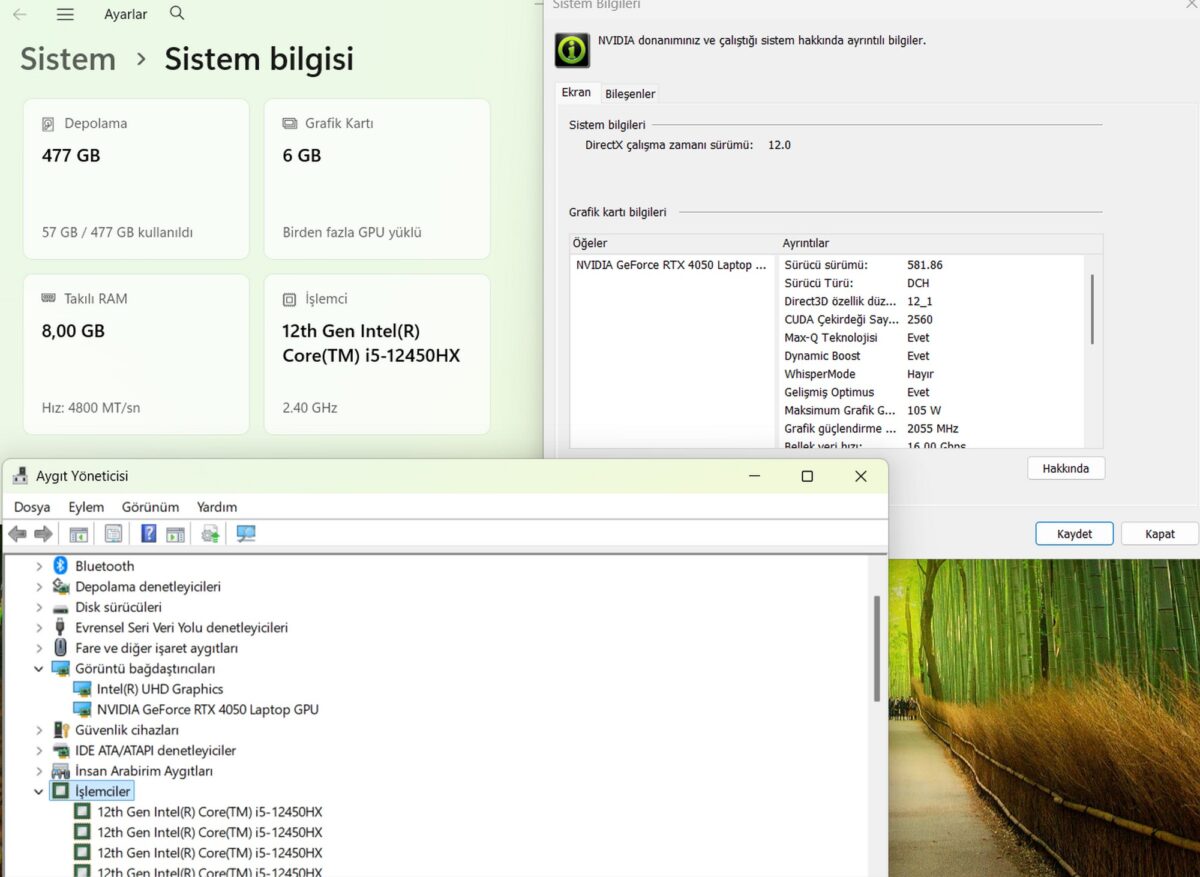Click the NVIDIA Ayrıntılar list scrollbar
The image size is (1200, 877).
(x=1092, y=309)
